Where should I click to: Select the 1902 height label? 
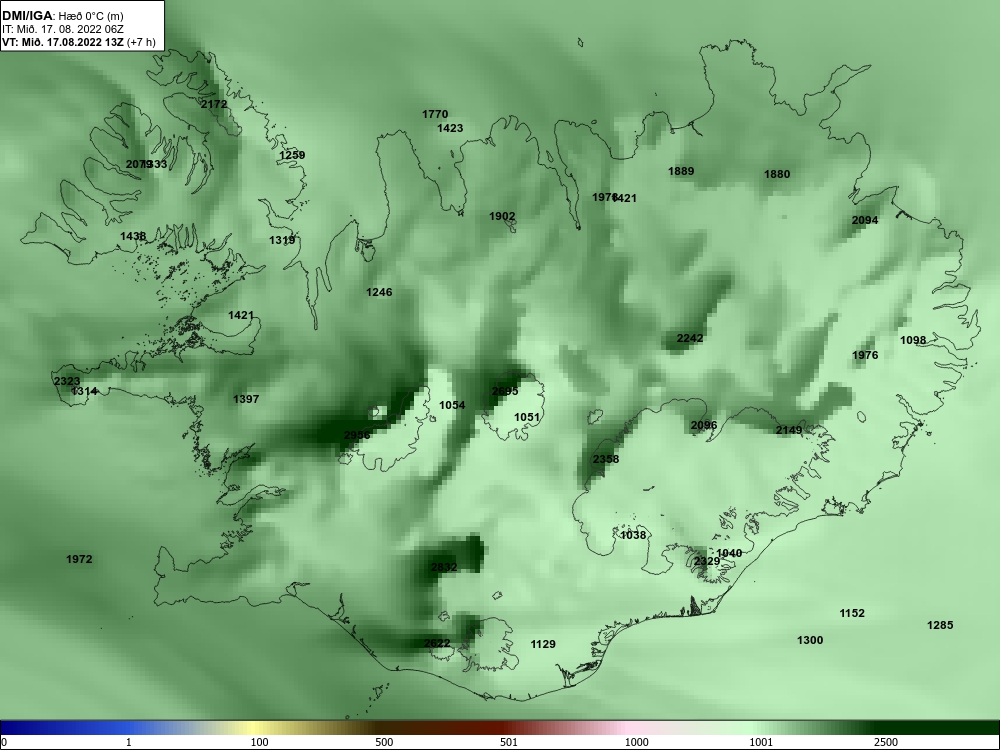(x=503, y=216)
